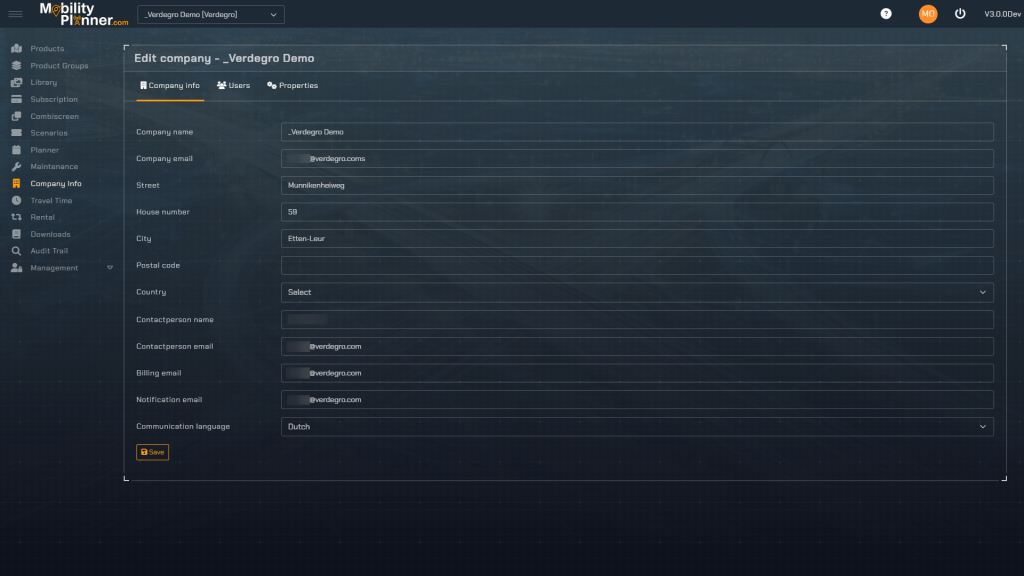Viewport: 1024px width, 576px height.
Task: Click the Save button
Action: [x=152, y=452]
